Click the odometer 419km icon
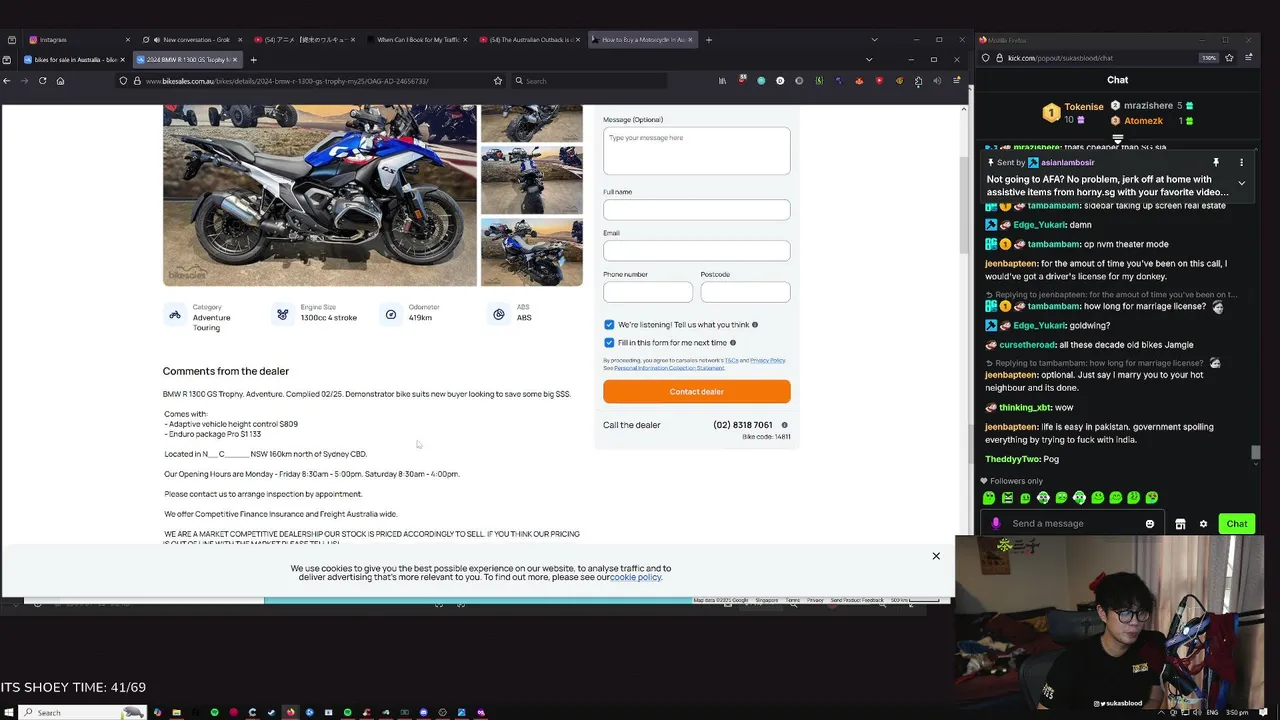This screenshot has width=1280, height=720. coord(391,315)
